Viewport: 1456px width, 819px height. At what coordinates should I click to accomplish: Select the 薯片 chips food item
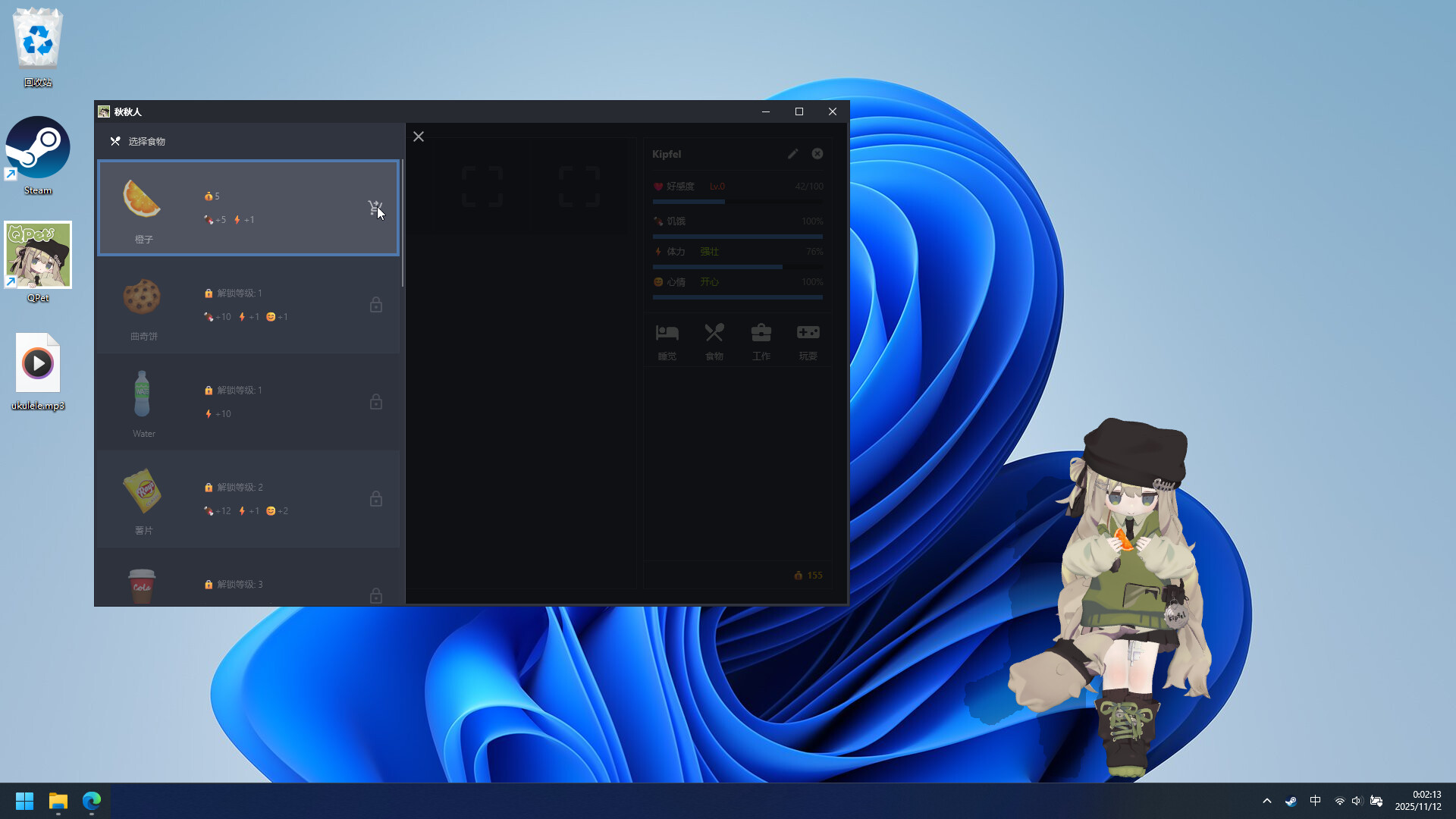pyautogui.click(x=248, y=499)
